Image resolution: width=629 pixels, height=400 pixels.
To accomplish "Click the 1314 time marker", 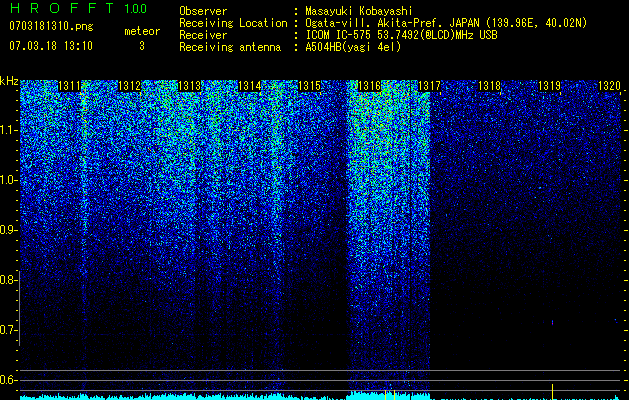I will click(249, 86).
